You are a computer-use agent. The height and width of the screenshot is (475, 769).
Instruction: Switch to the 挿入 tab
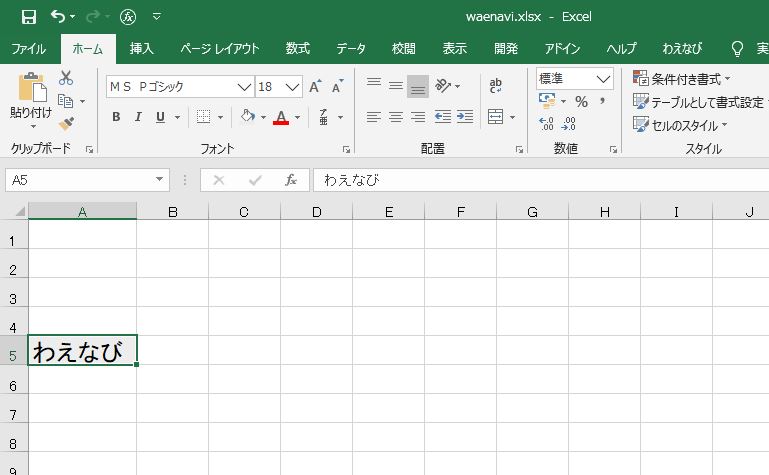[x=141, y=49]
